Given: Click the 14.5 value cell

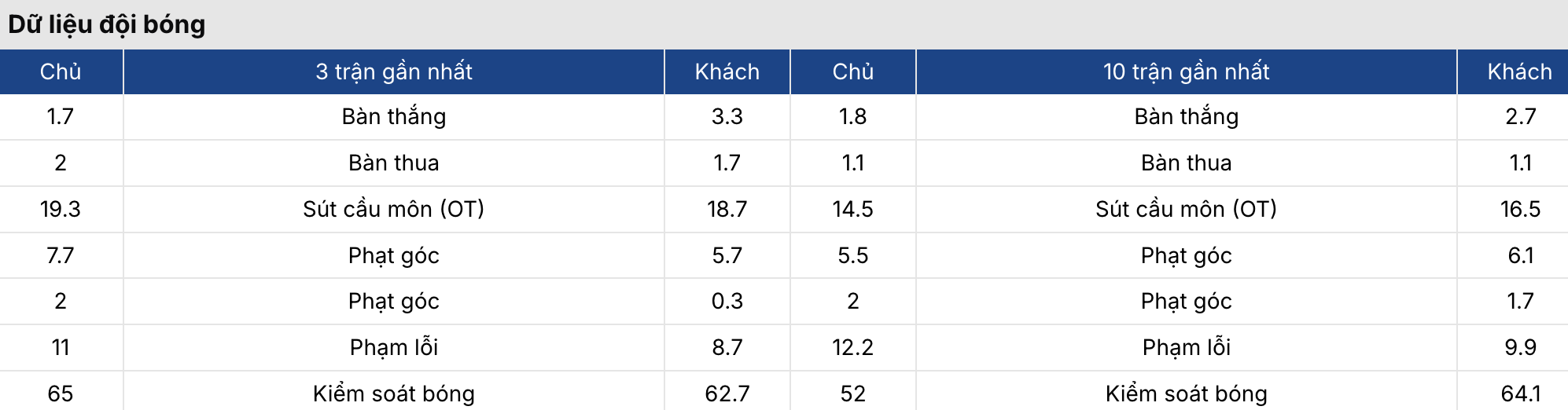Looking at the screenshot, I should point(852,209).
